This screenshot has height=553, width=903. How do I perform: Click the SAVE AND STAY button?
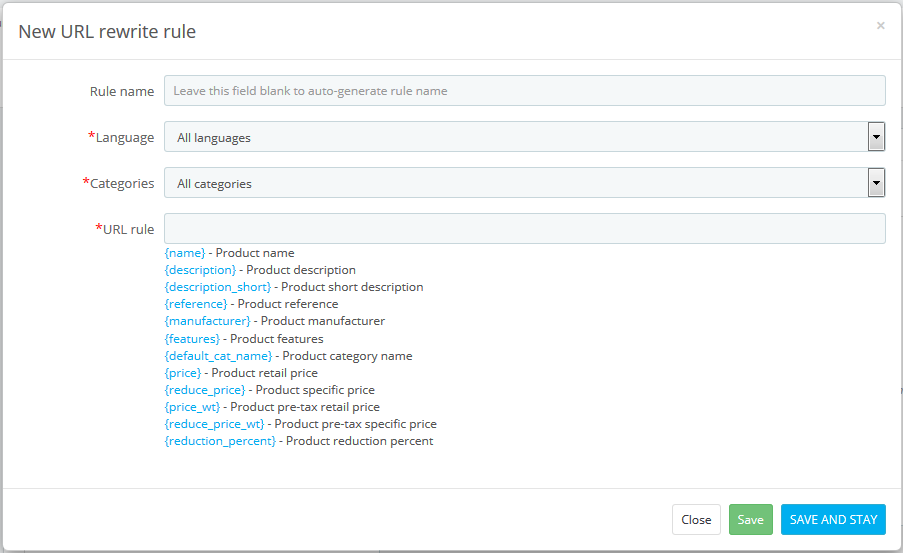tap(833, 519)
